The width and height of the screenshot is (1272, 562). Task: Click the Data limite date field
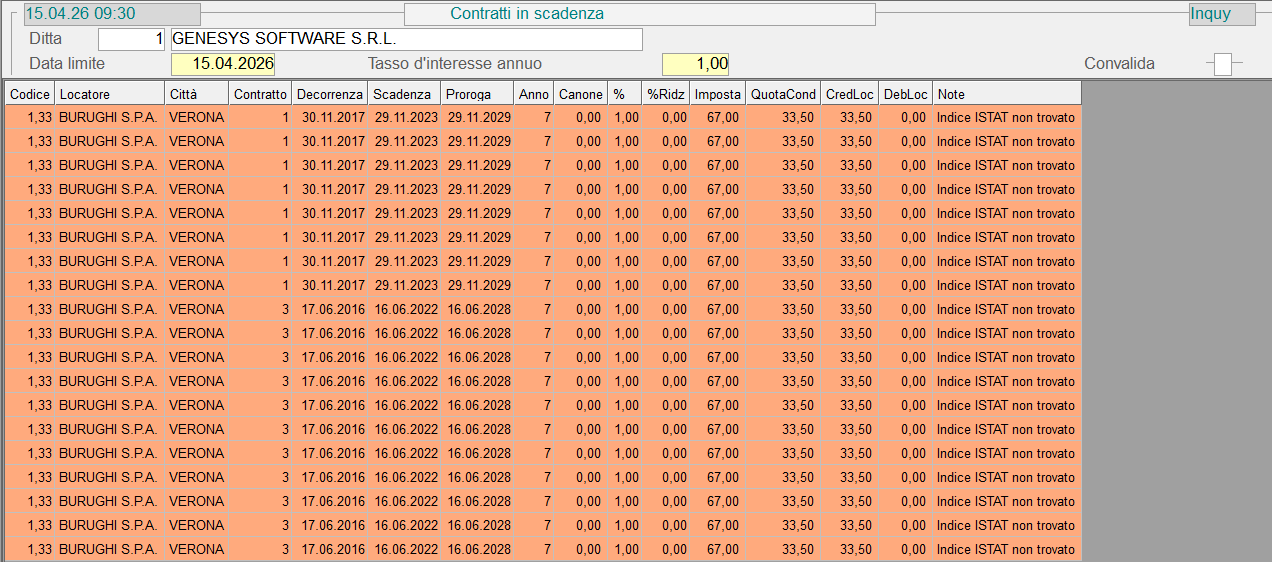[223, 64]
